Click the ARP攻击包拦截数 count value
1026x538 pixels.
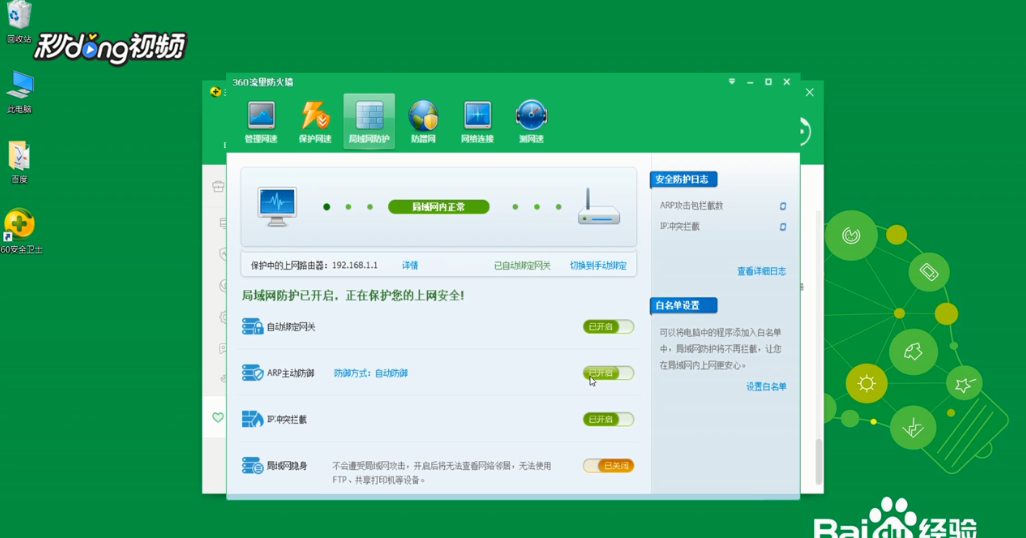(x=783, y=206)
